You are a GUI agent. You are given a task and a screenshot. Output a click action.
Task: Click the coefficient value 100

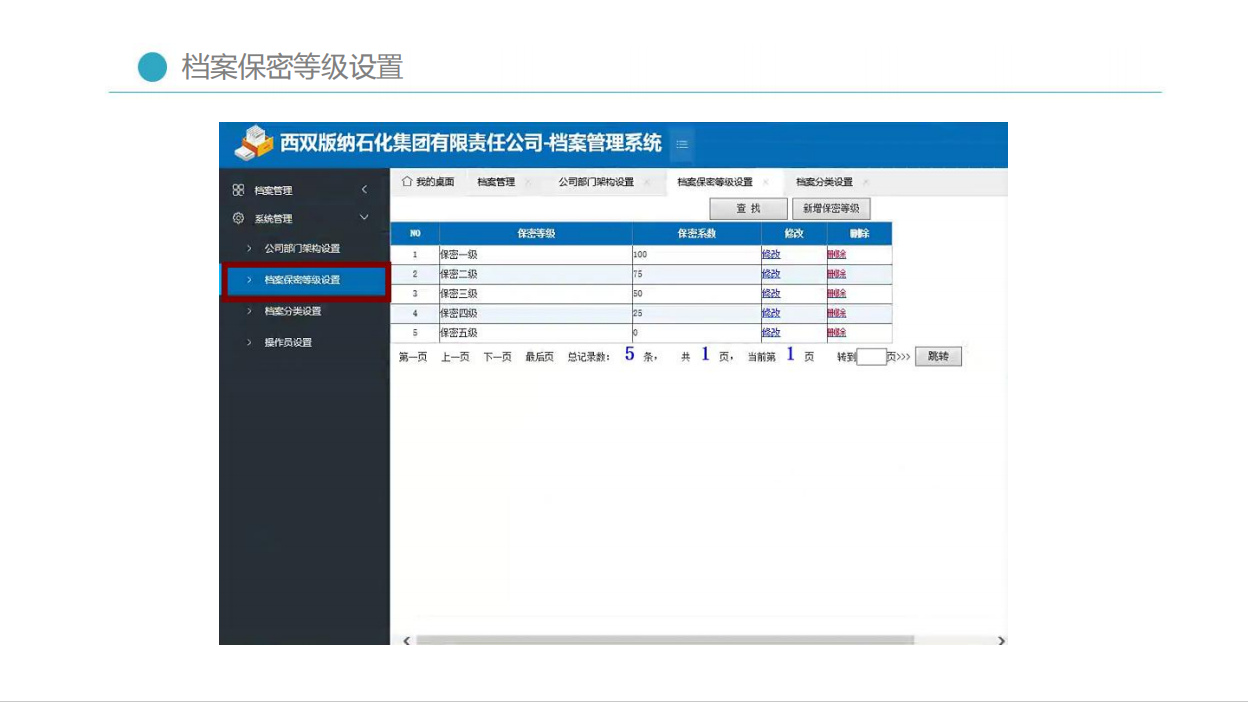pos(640,255)
